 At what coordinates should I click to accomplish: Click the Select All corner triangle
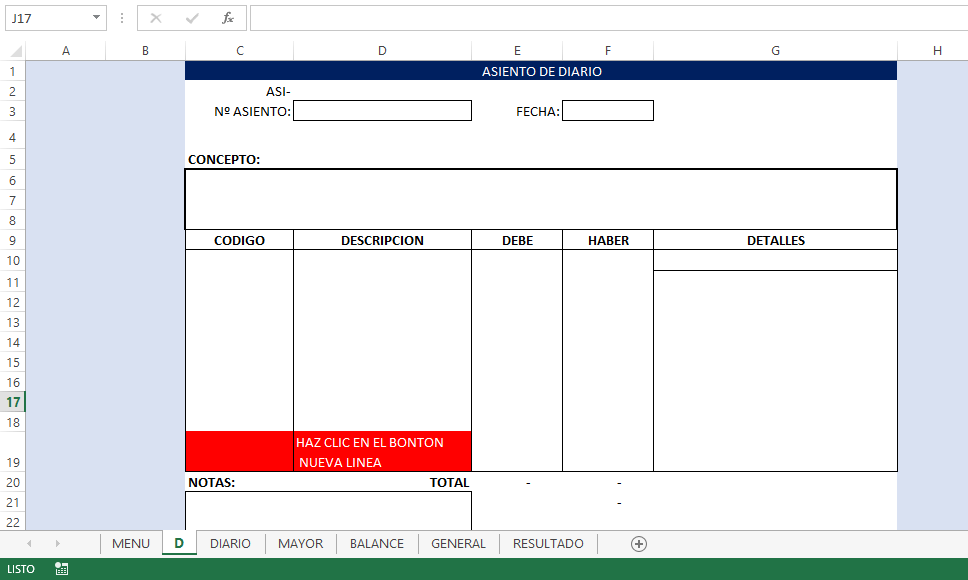[x=15, y=51]
